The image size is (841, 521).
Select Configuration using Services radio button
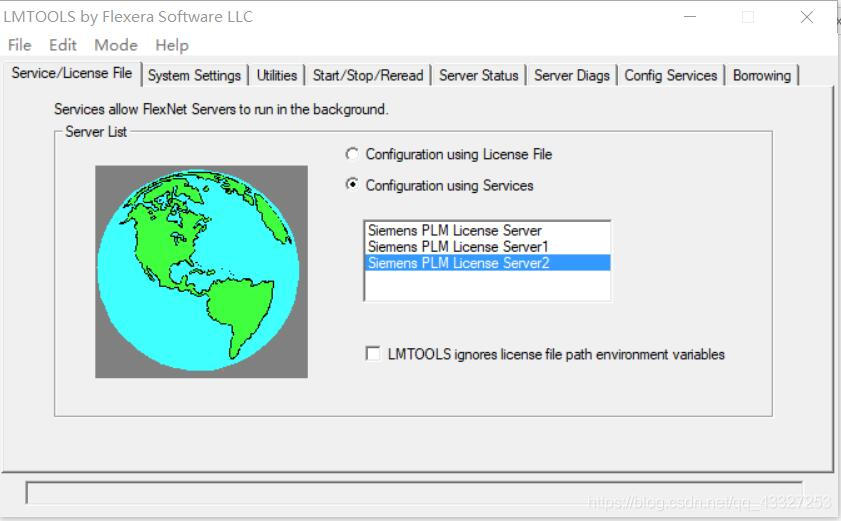(352, 185)
